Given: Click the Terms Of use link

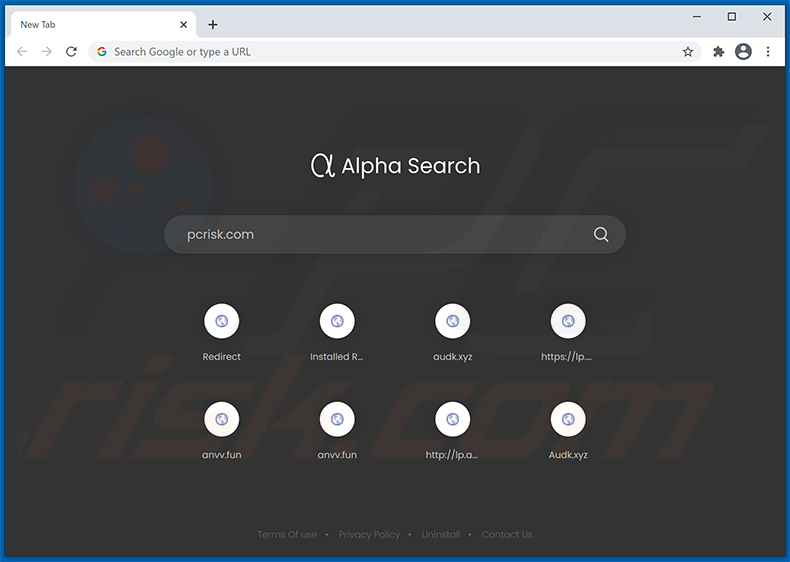Looking at the screenshot, I should pos(287,534).
